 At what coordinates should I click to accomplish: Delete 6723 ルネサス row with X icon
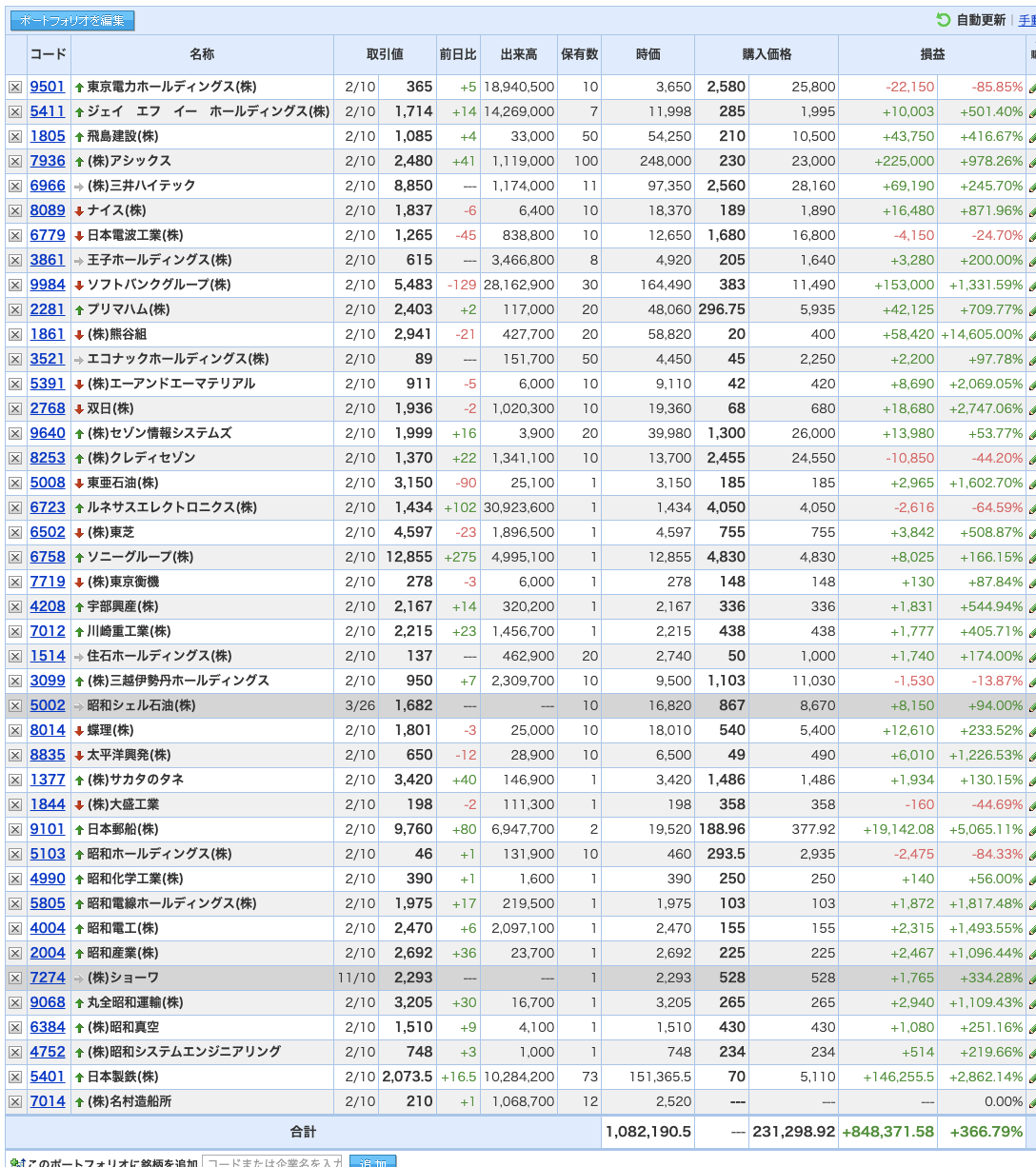15,507
